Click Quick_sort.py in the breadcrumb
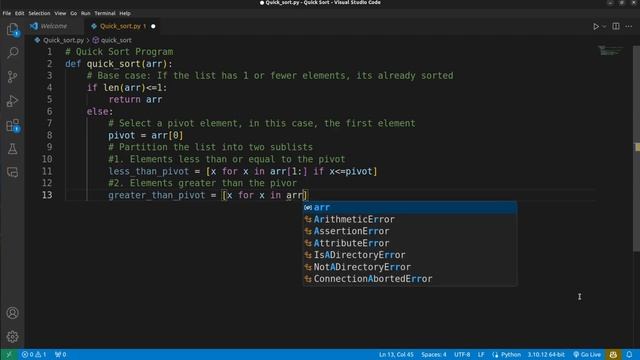The height and width of the screenshot is (360, 640). click(x=63, y=40)
